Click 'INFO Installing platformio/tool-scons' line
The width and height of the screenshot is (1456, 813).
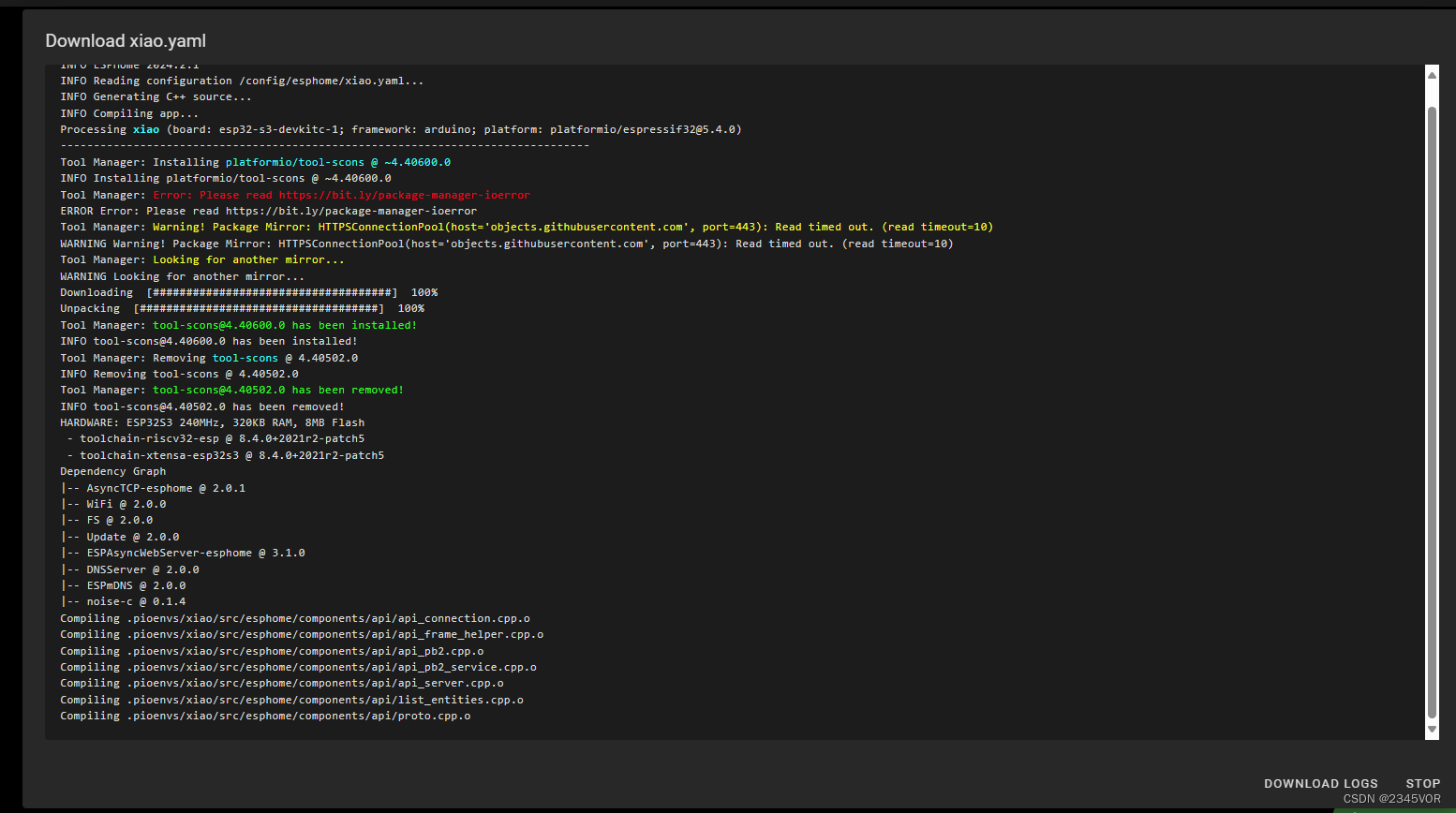tap(226, 179)
